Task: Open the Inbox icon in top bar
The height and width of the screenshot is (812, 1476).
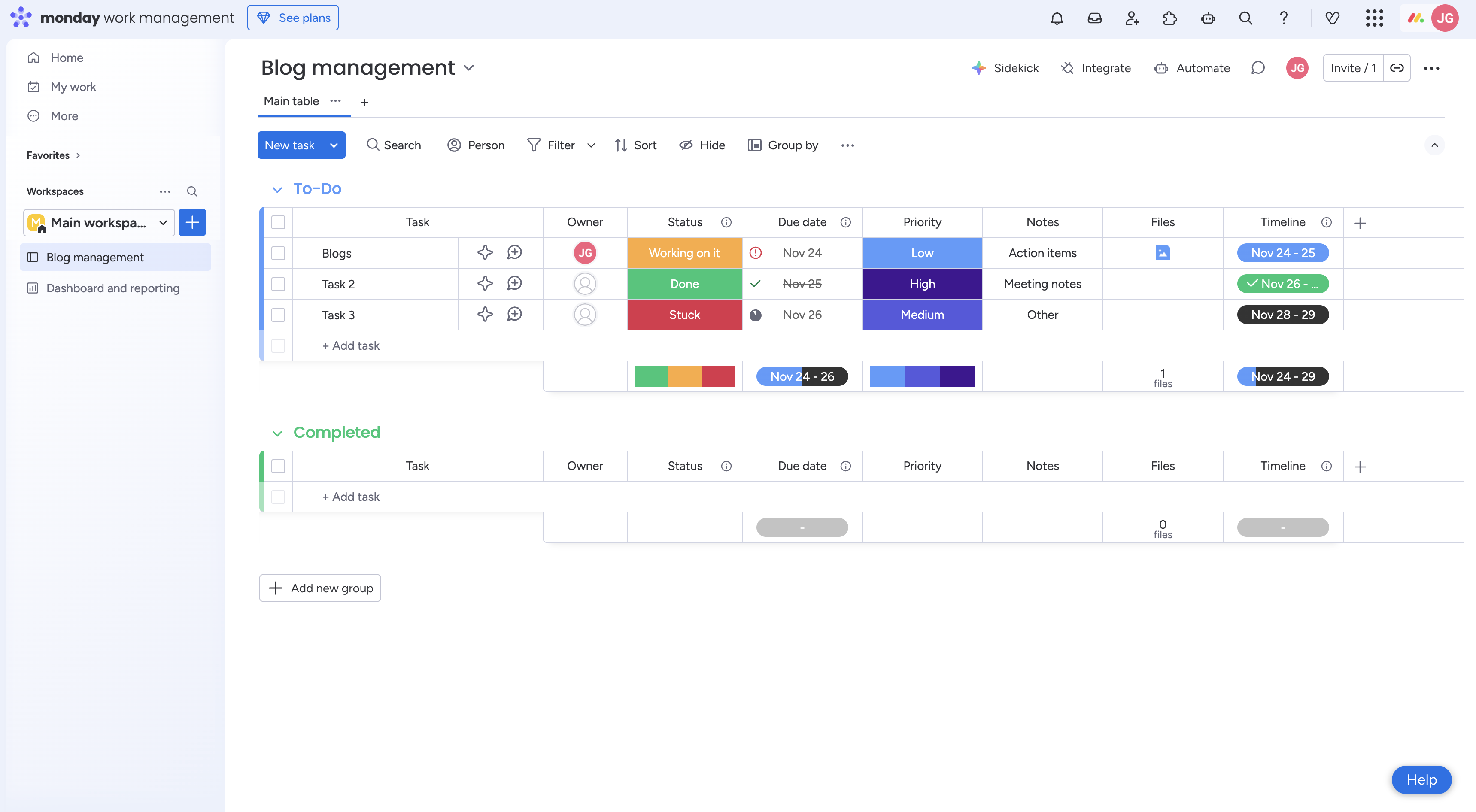Action: click(x=1094, y=18)
